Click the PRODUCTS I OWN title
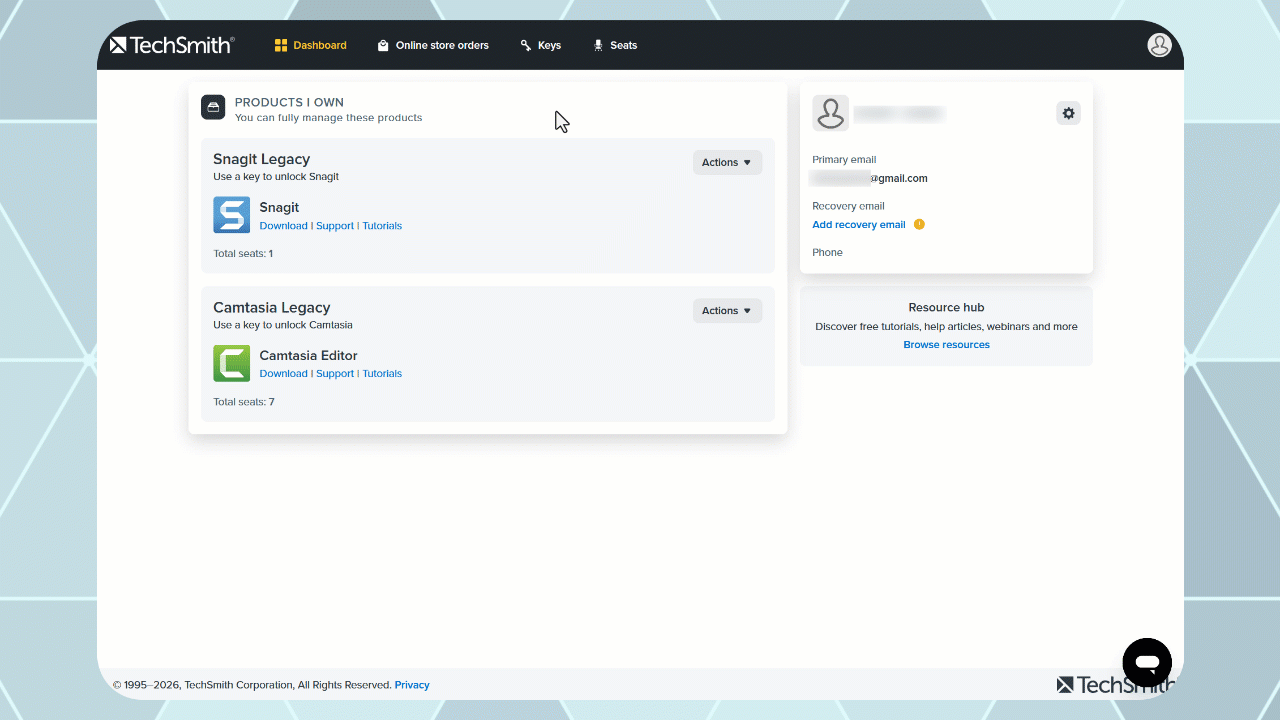 (289, 102)
